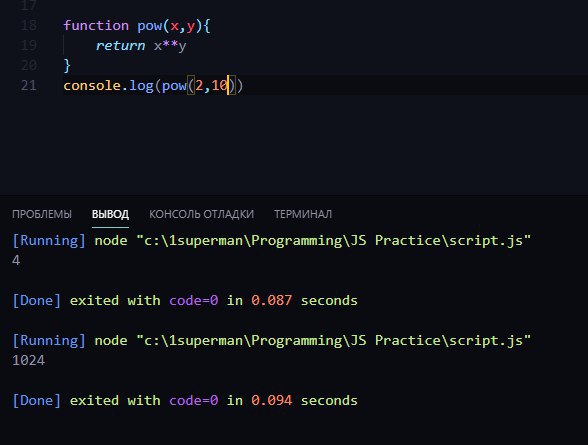Screen dimensions: 588x445
Task: Click line number 18 in the gutter
Action: pos(29,25)
